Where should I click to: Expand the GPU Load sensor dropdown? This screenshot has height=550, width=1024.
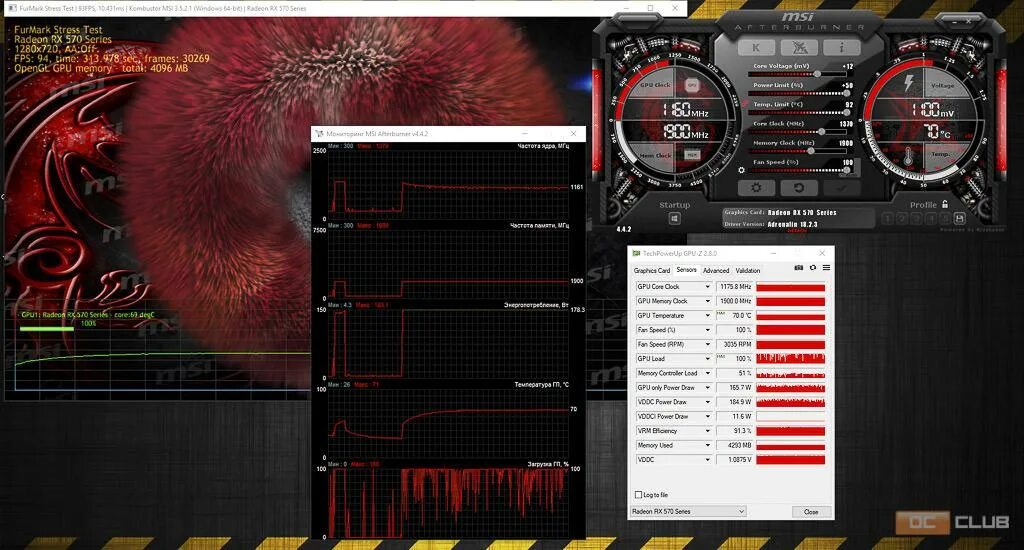click(707, 359)
